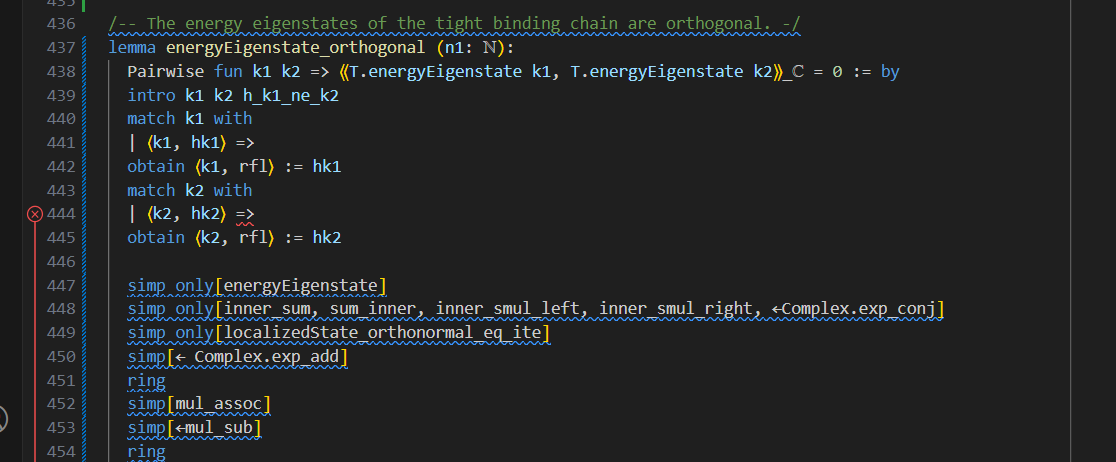This screenshot has width=1116, height=462.
Task: Click line number 437 in the gutter
Action: tap(62, 47)
